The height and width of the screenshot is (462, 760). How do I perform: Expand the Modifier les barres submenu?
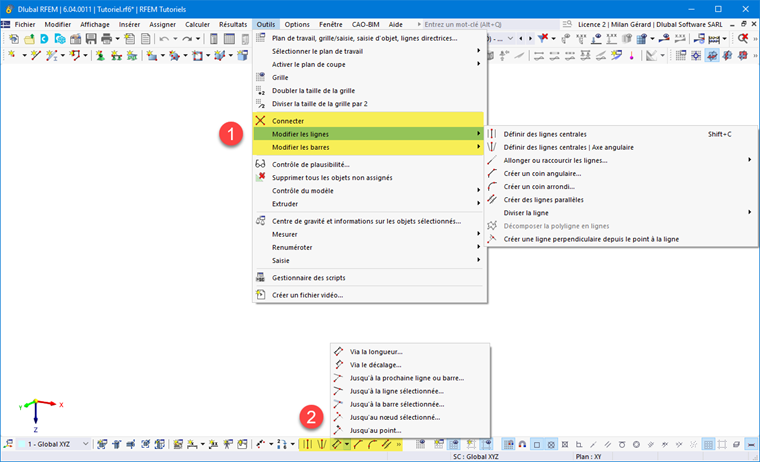tap(368, 147)
